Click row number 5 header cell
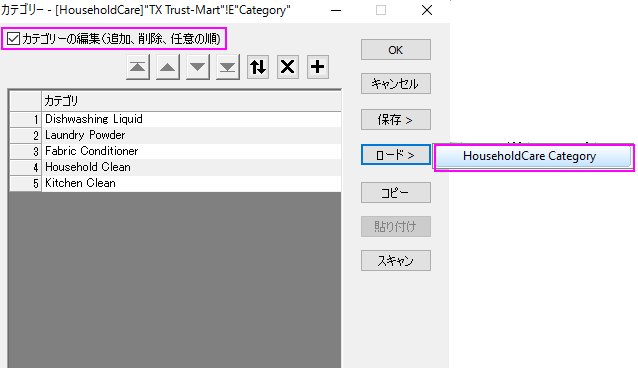638x368 pixels. (x=26, y=184)
